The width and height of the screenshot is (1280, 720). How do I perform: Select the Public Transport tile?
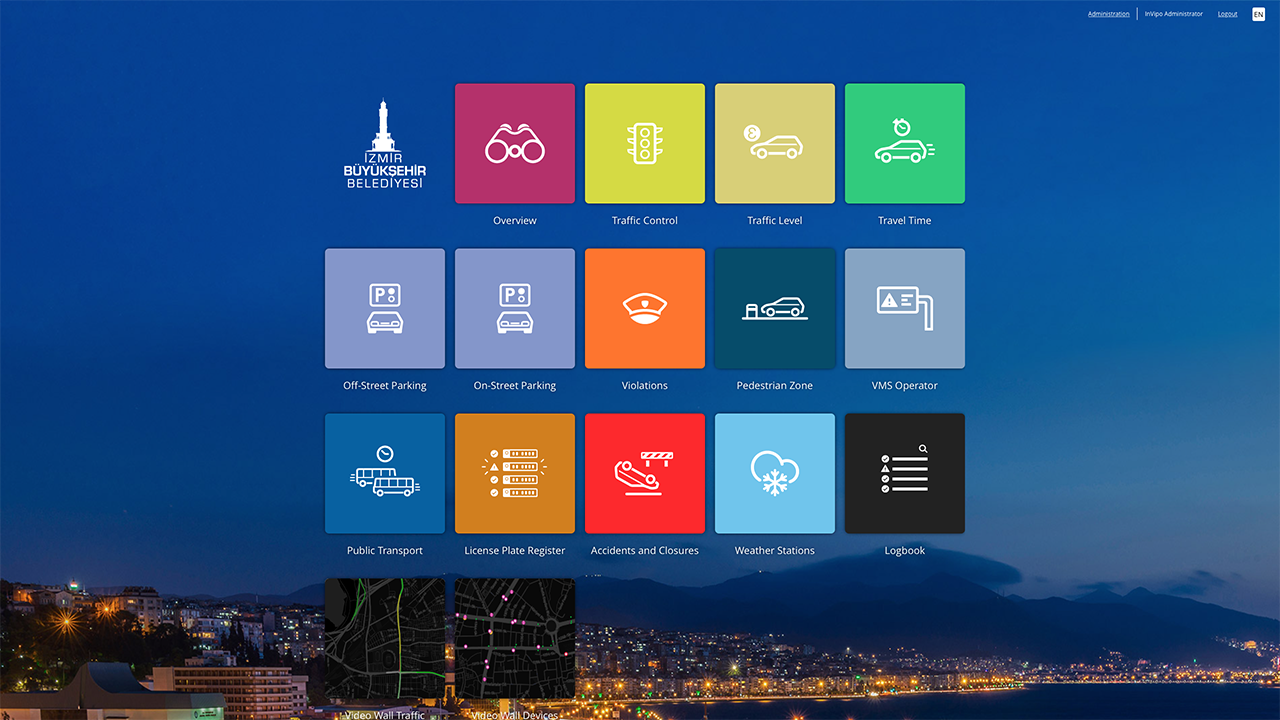click(x=384, y=473)
